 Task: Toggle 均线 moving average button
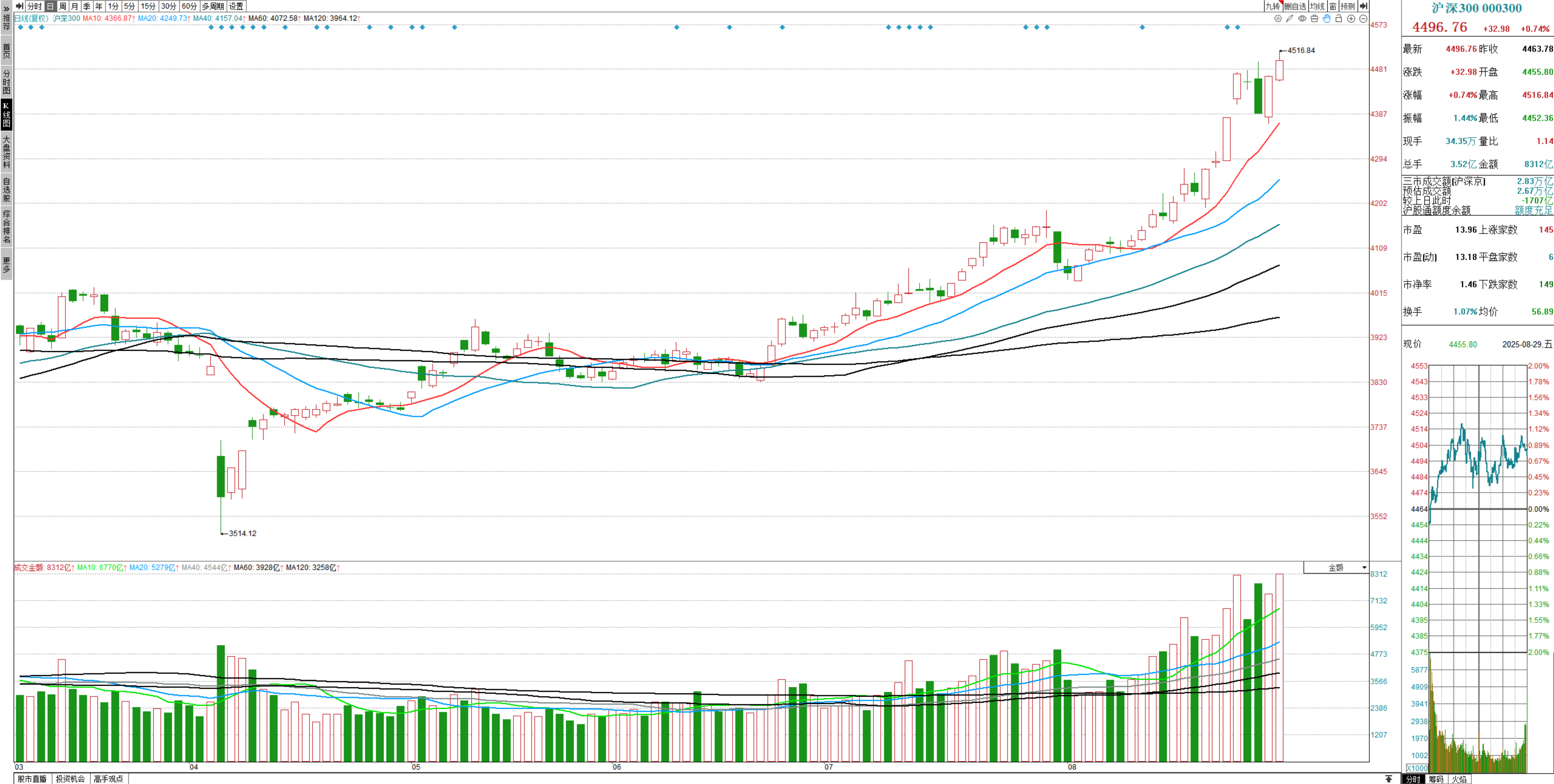click(1317, 6)
